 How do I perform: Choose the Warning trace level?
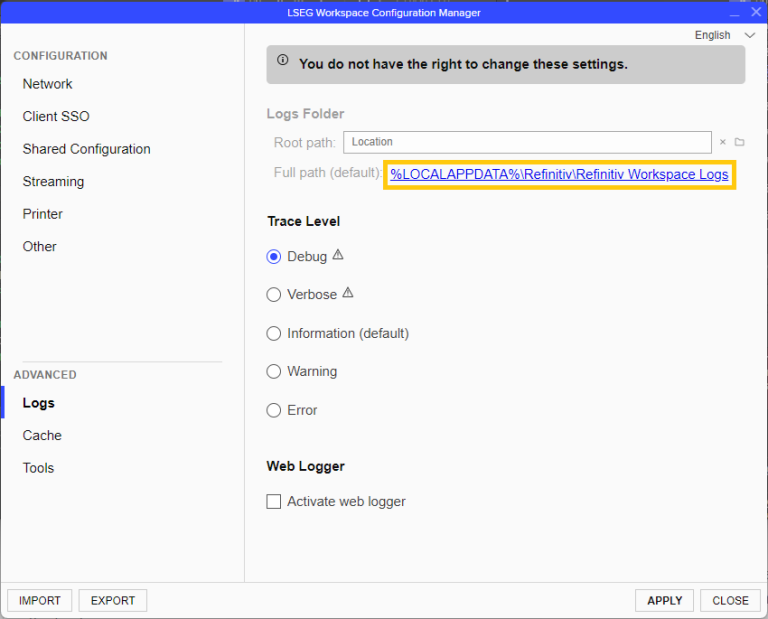[x=274, y=372]
